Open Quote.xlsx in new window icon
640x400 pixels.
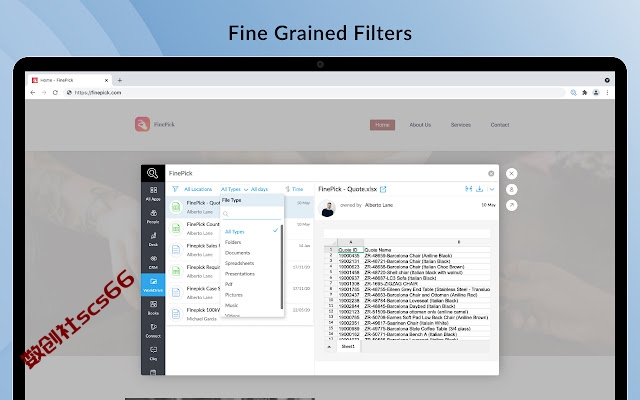point(383,189)
